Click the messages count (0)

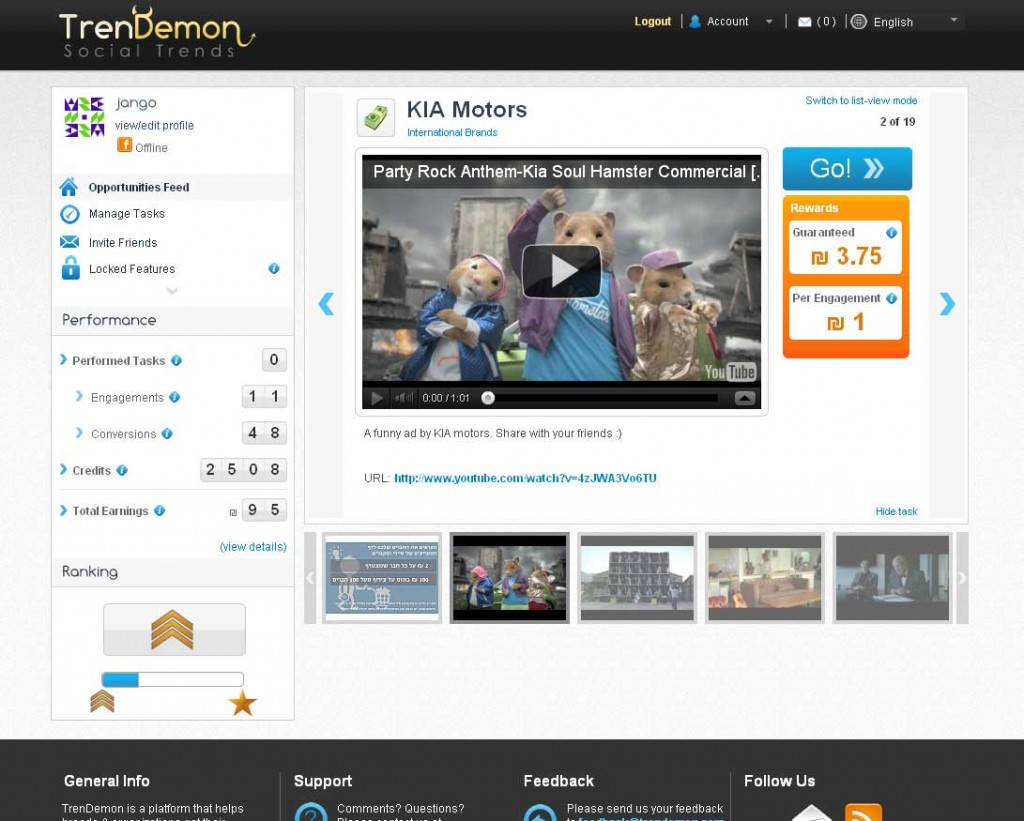826,22
